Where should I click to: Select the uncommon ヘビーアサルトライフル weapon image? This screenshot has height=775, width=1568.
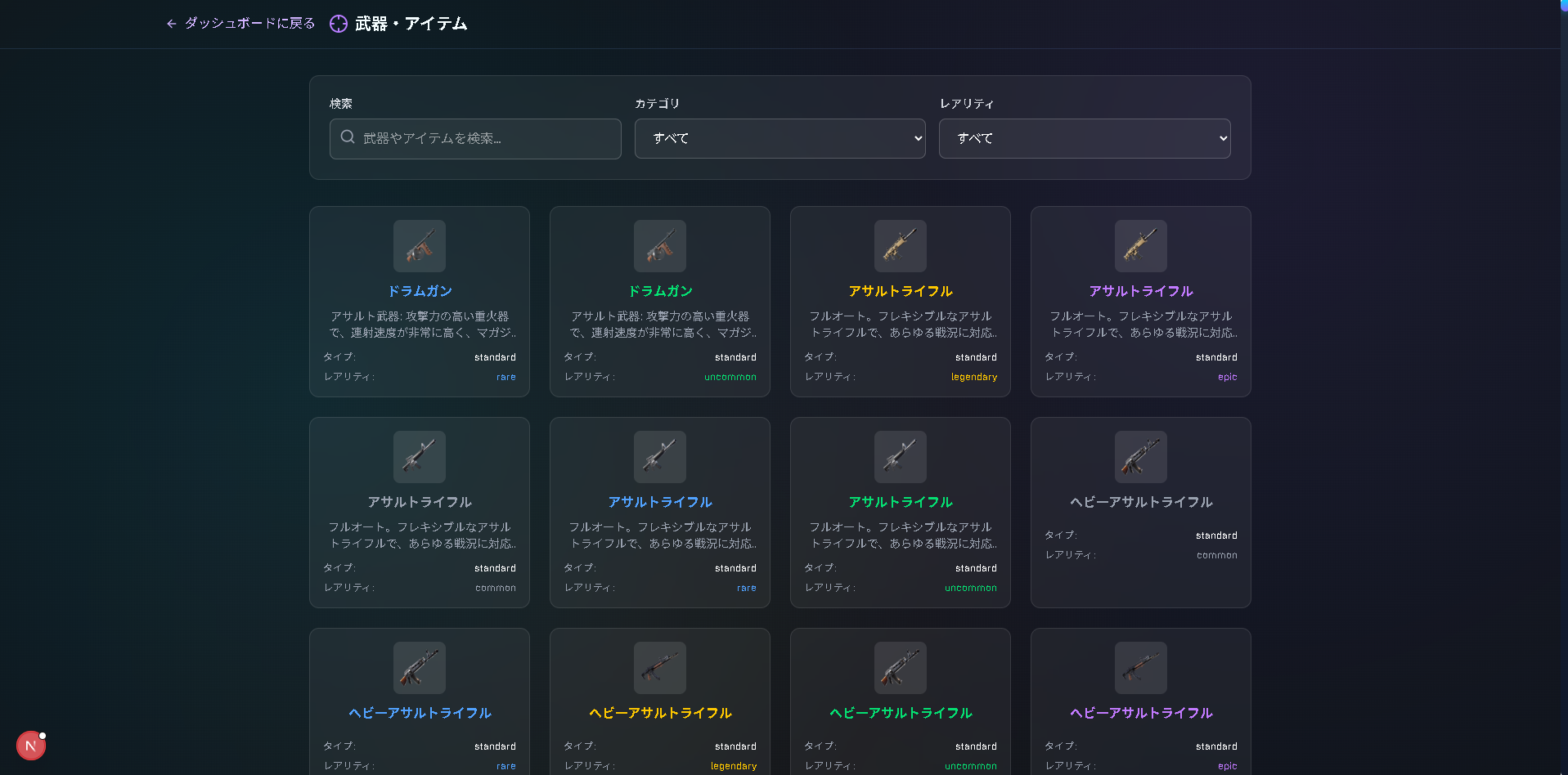click(x=901, y=668)
